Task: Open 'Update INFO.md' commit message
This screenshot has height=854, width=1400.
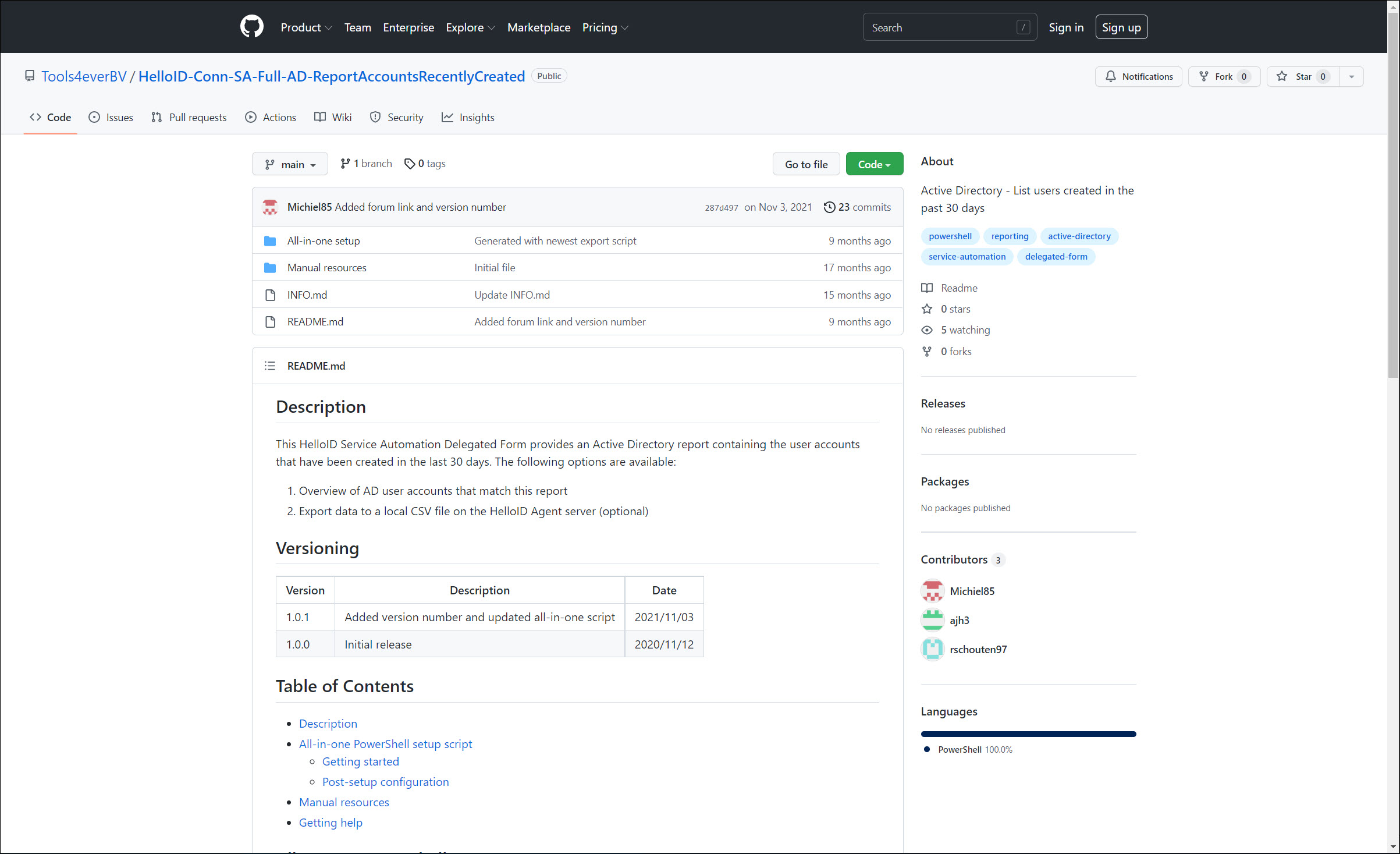Action: [511, 295]
